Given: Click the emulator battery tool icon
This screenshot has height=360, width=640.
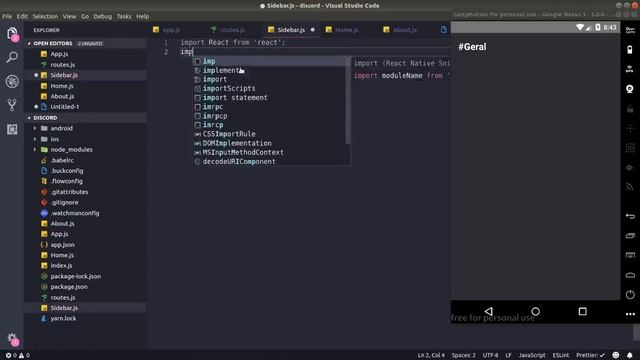Looking at the screenshot, I should pyautogui.click(x=630, y=50).
